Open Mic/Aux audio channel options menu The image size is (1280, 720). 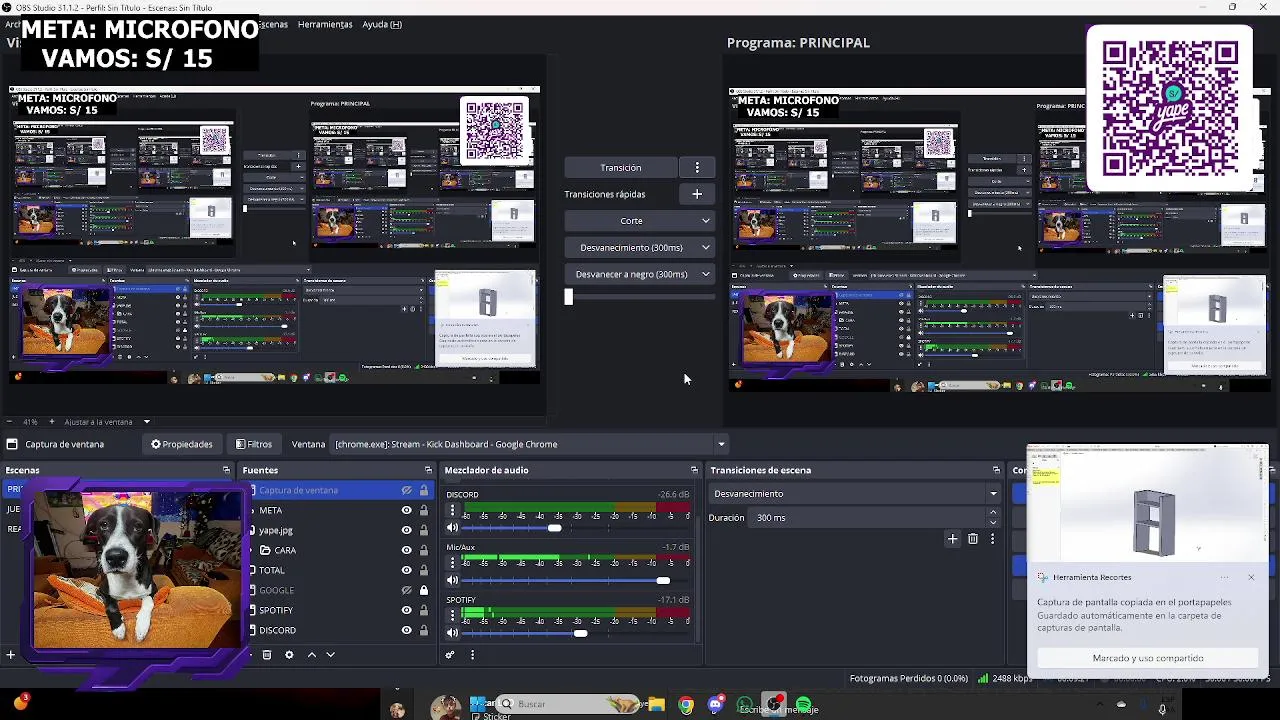(452, 563)
